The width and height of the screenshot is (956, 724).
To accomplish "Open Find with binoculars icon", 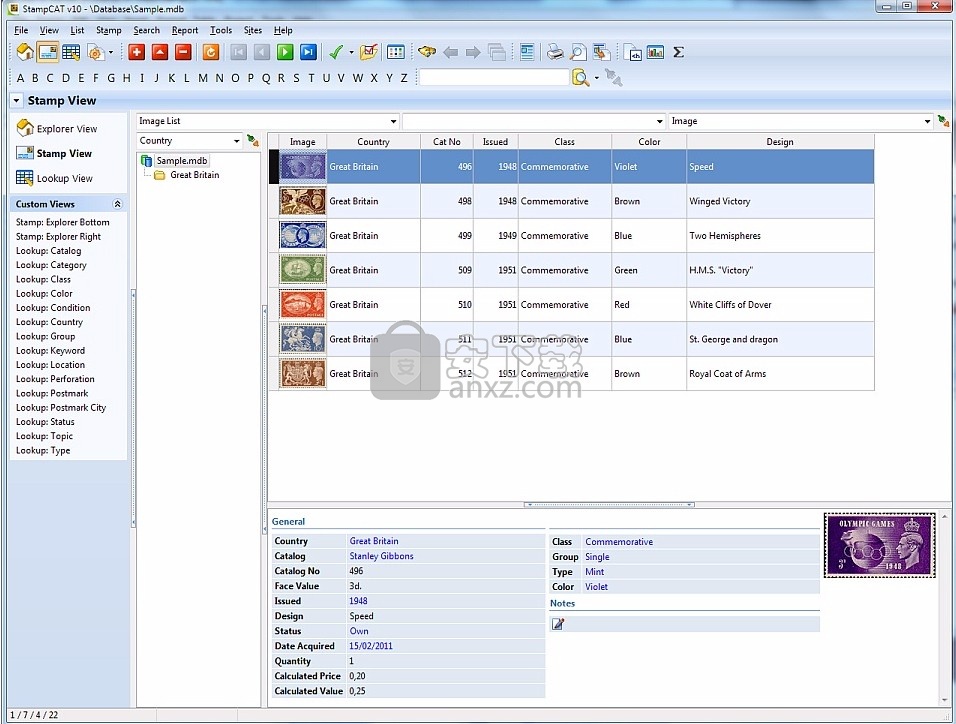I will coord(427,52).
